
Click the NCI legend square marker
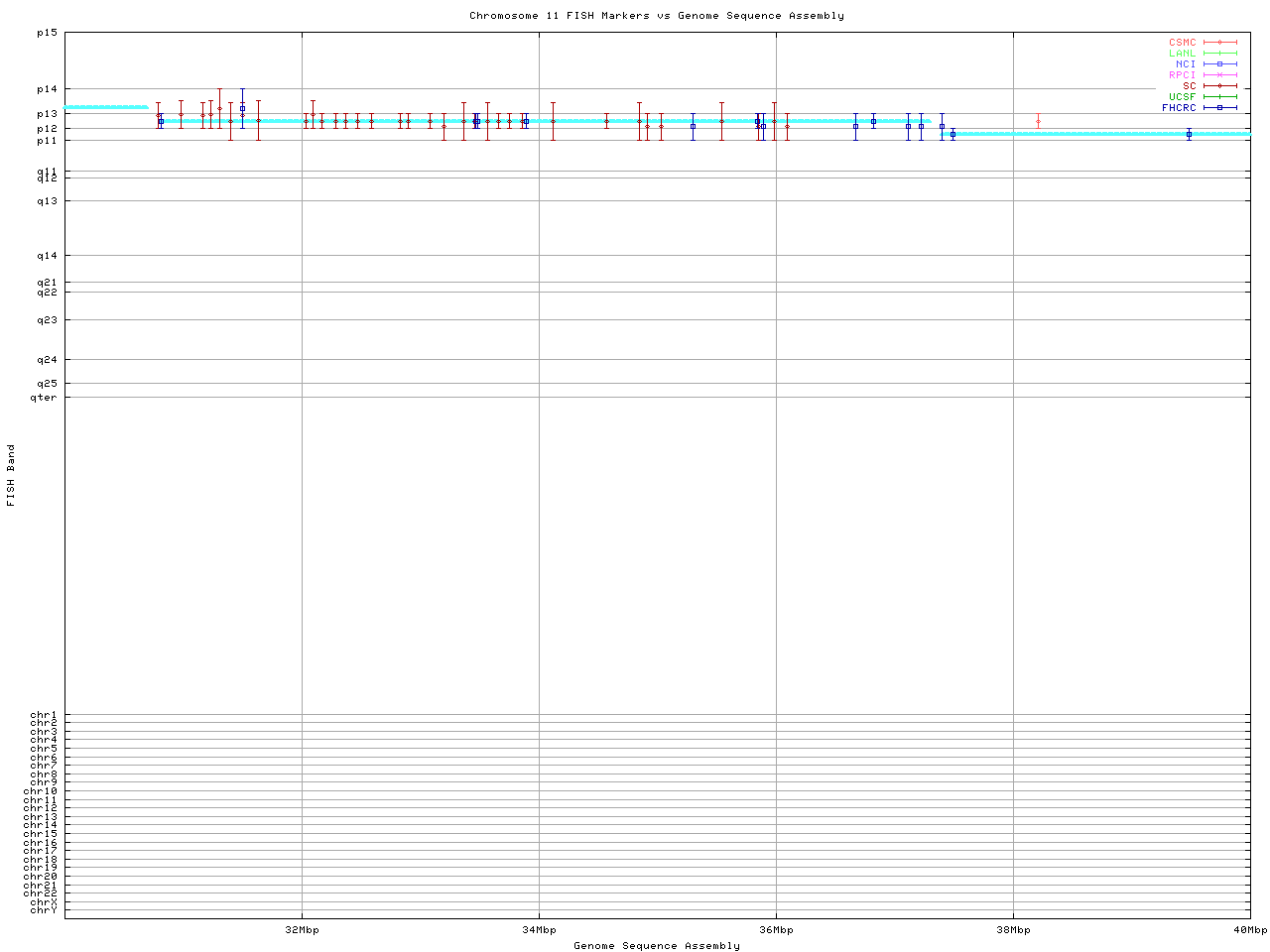tap(1219, 64)
